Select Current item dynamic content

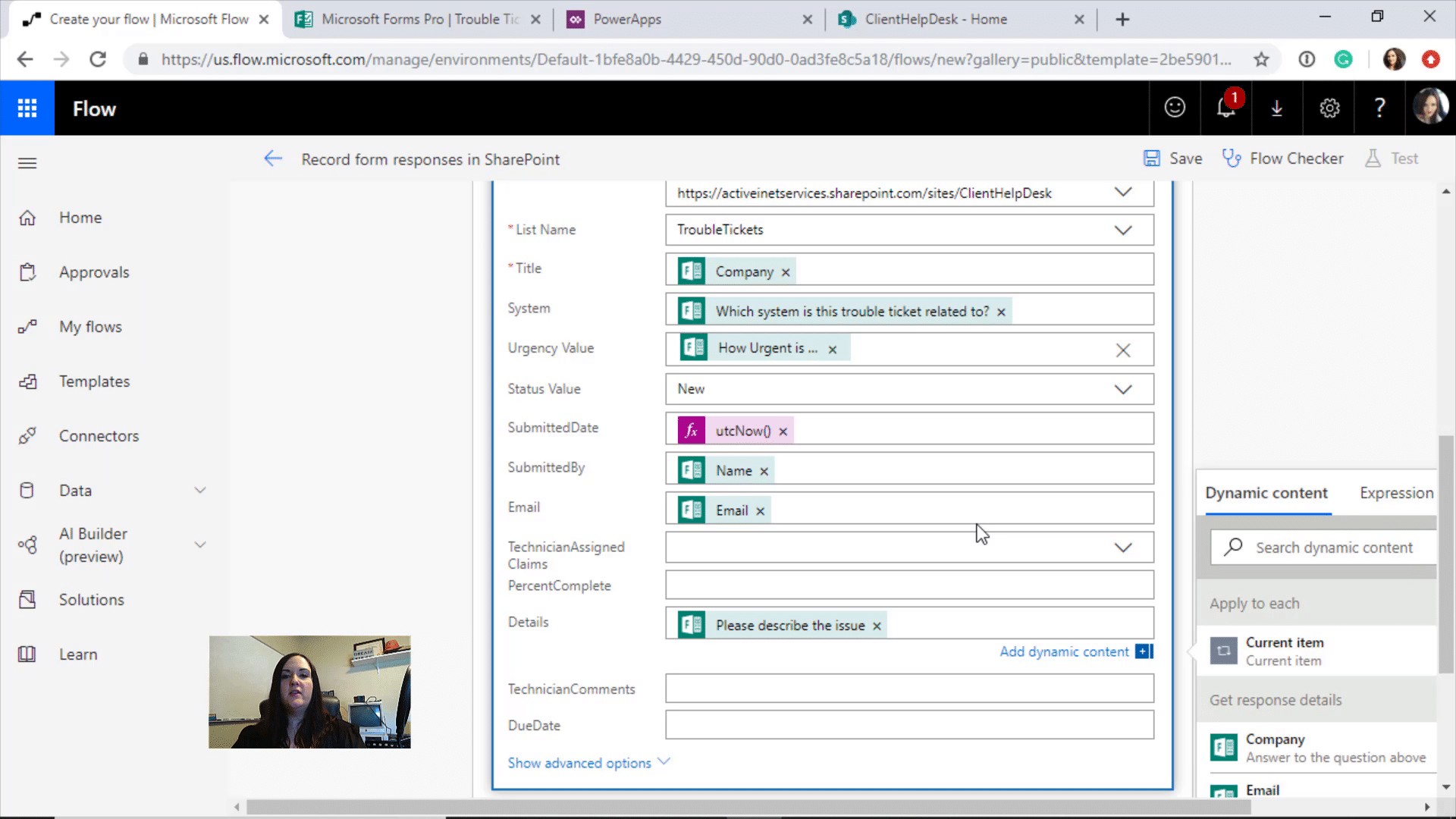click(x=1317, y=651)
